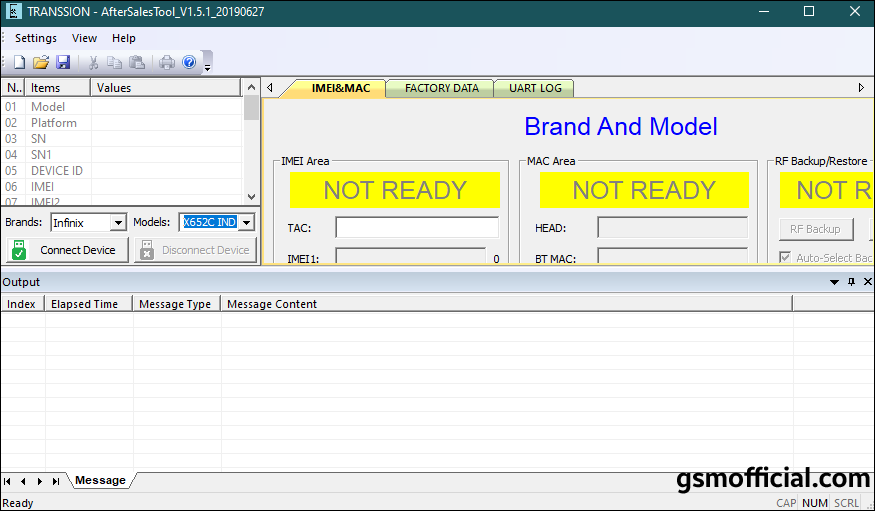Close the Output panel
The height and width of the screenshot is (511, 875).
point(866,282)
